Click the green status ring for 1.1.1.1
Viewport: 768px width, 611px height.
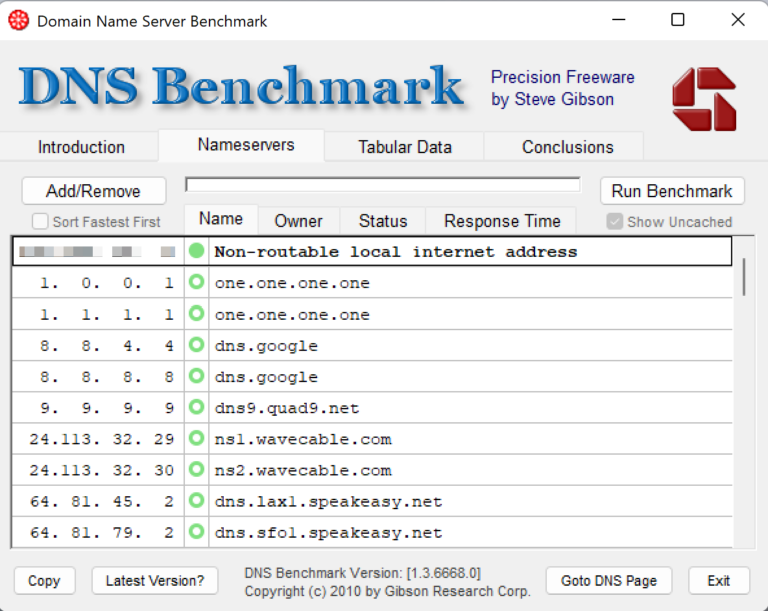196,314
